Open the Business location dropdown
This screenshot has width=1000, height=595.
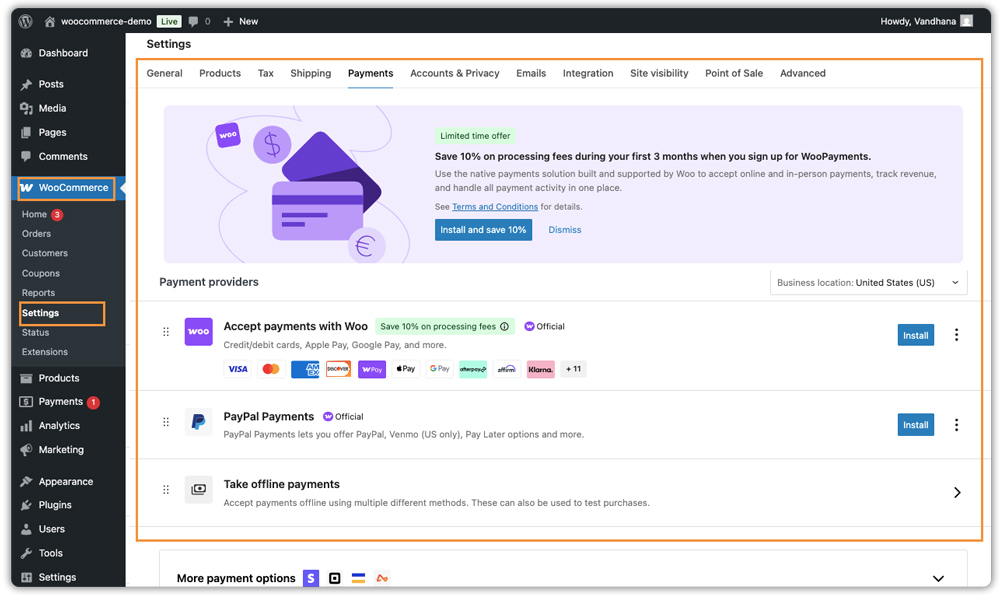click(x=868, y=282)
